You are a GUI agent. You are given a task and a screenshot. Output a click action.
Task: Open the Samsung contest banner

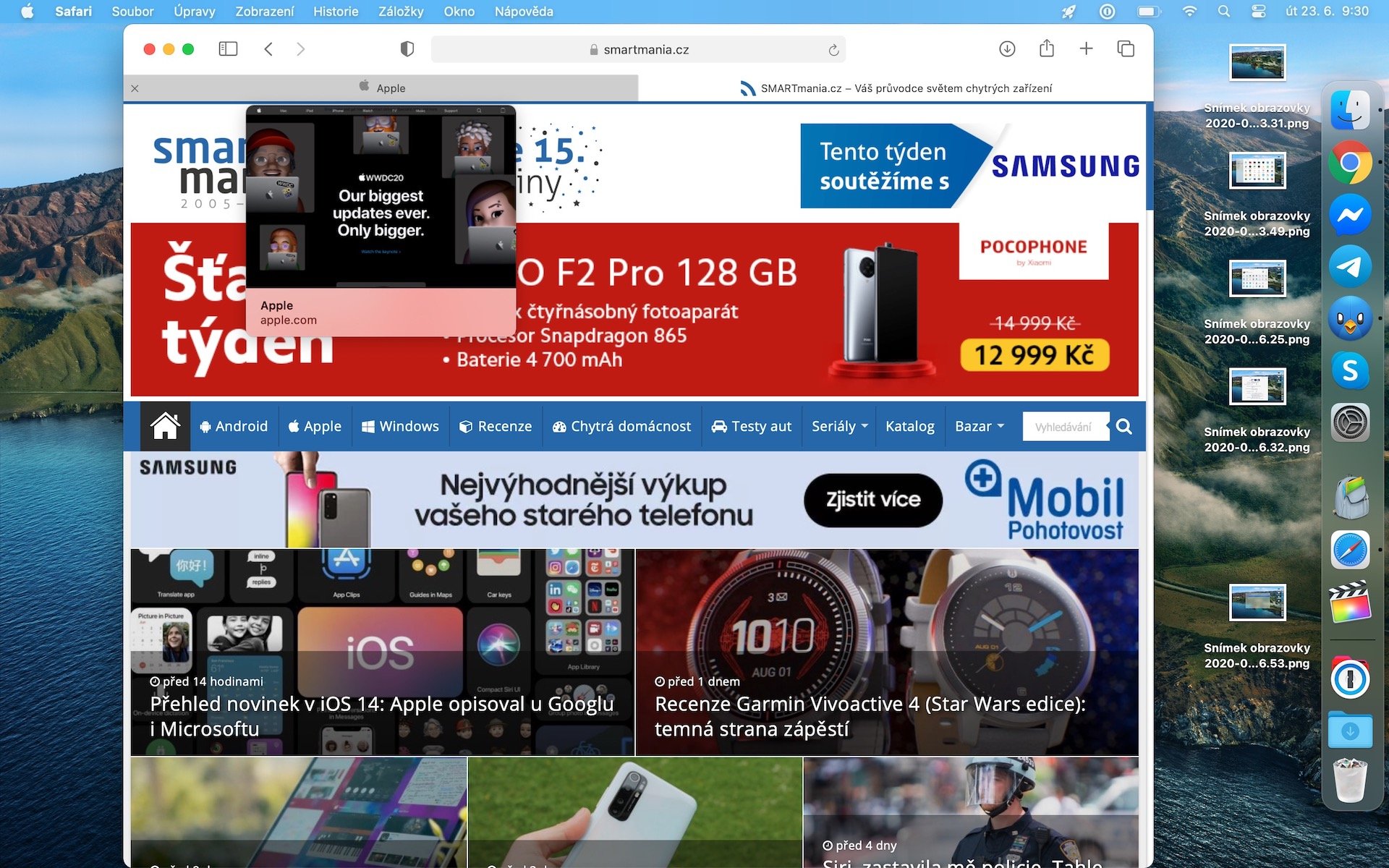pyautogui.click(x=971, y=166)
